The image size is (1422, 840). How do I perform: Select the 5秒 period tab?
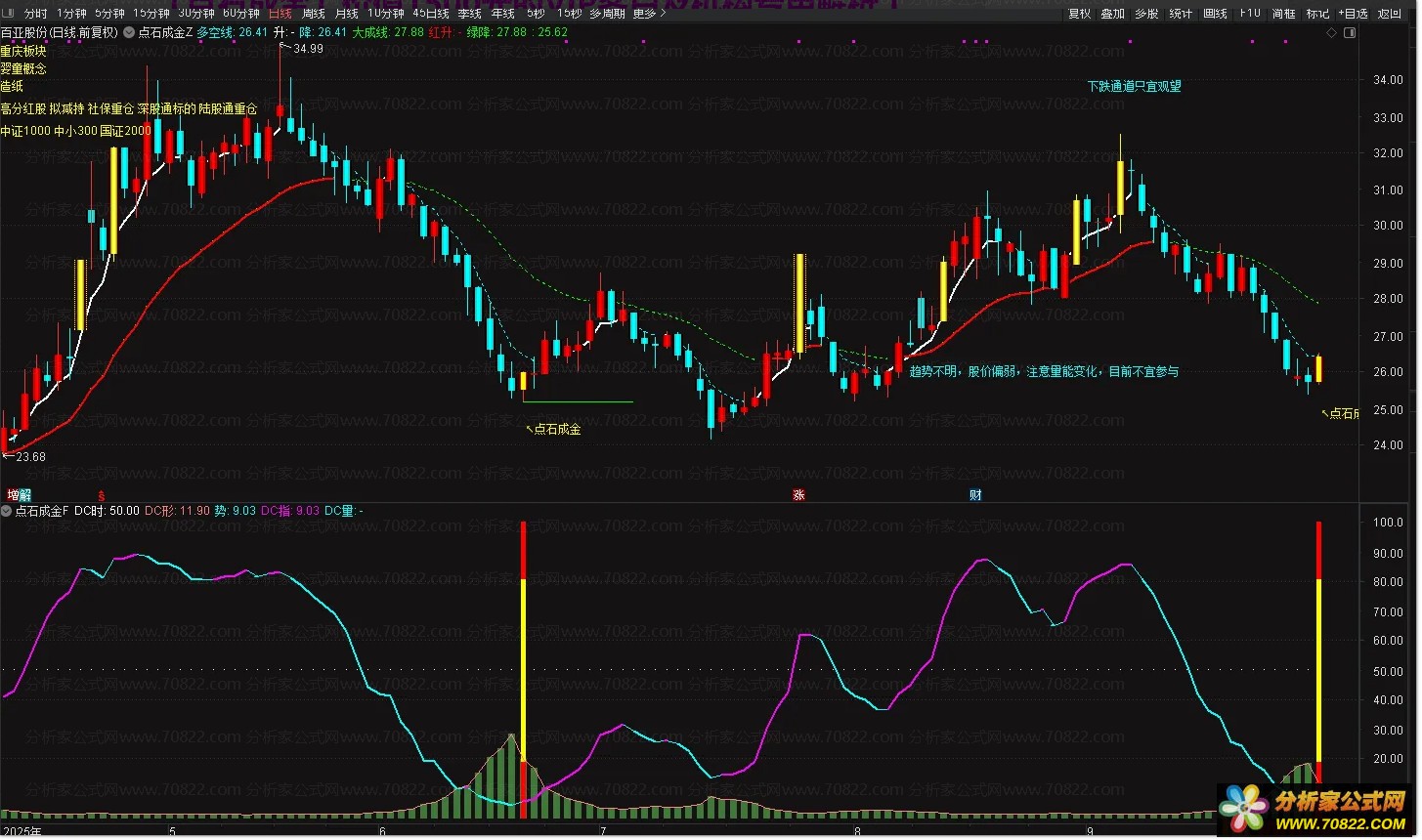point(535,14)
